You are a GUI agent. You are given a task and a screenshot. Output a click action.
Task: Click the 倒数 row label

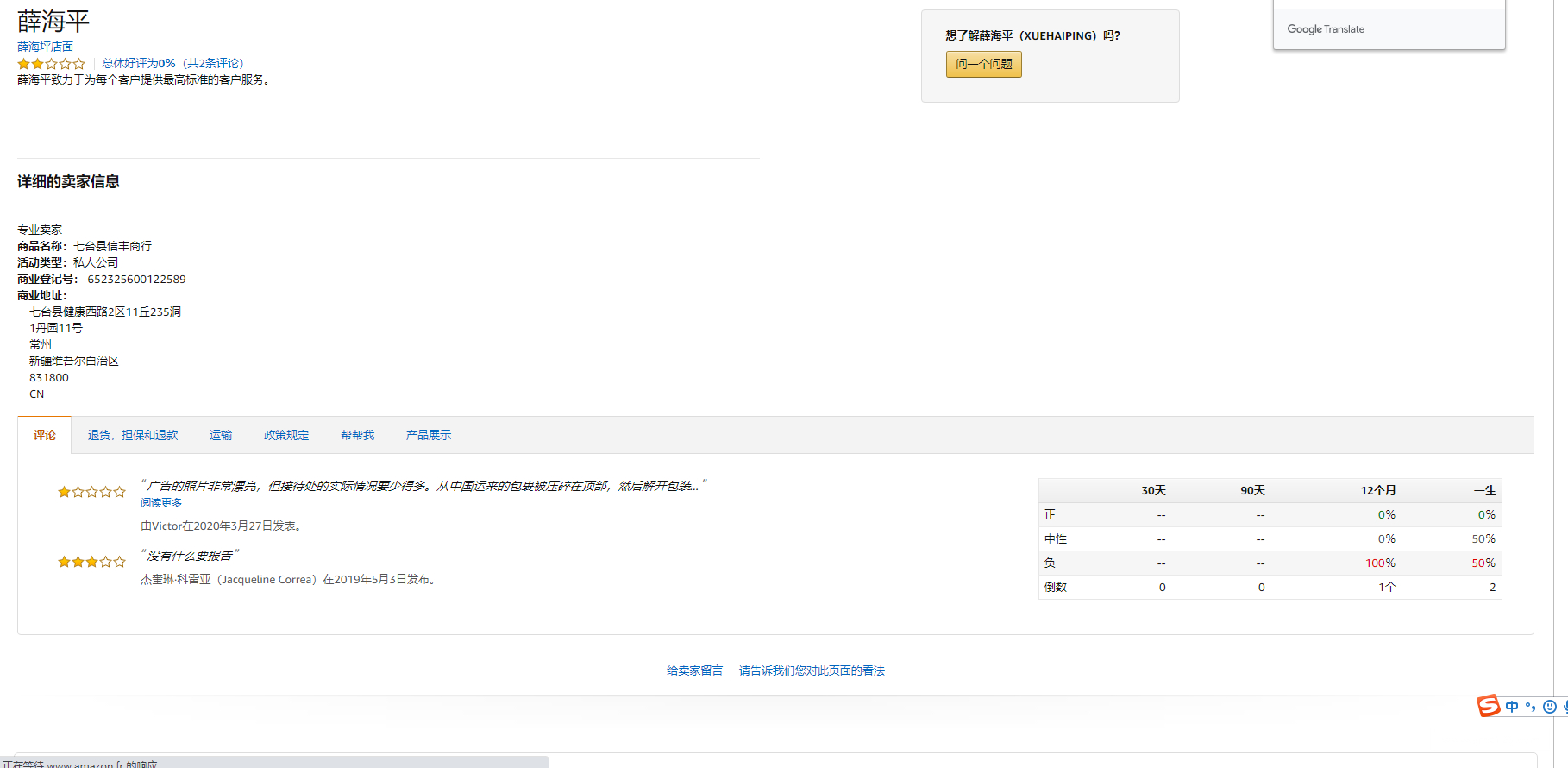[1056, 587]
